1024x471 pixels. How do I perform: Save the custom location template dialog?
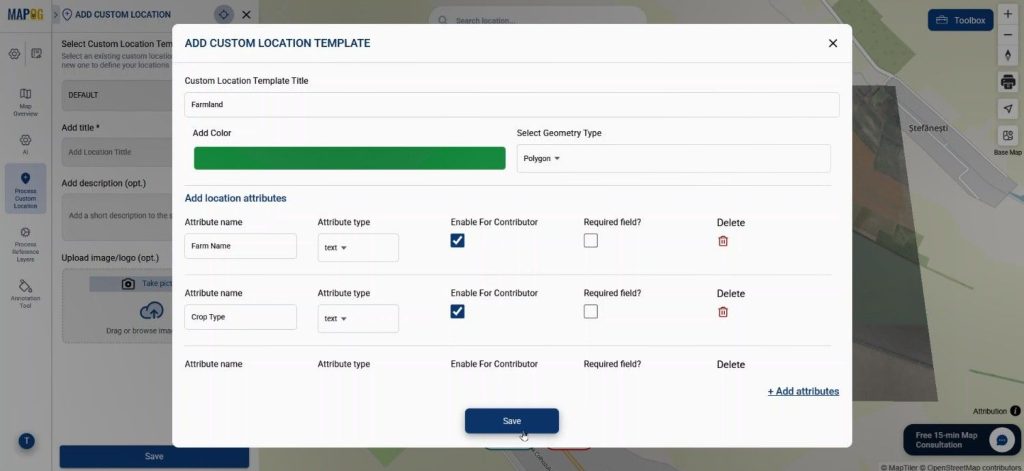click(512, 421)
